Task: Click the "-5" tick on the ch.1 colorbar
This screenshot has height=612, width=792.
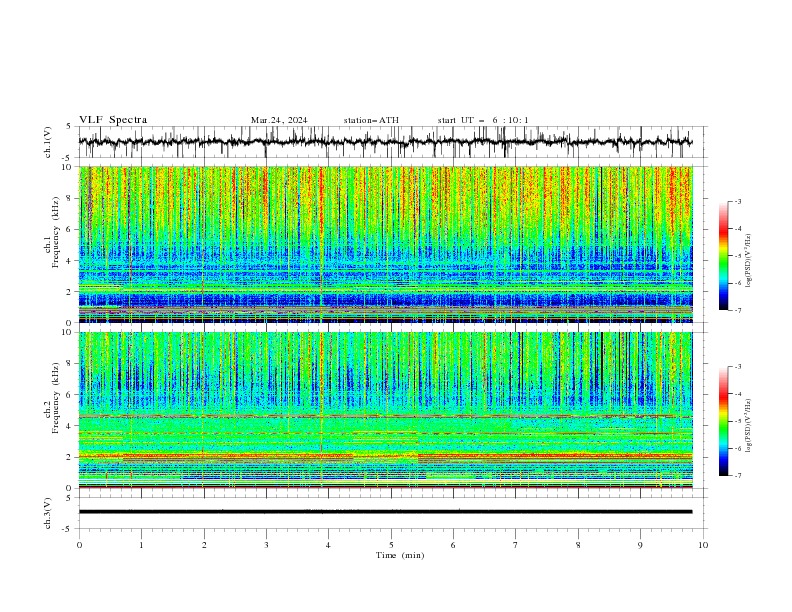Action: coord(737,256)
